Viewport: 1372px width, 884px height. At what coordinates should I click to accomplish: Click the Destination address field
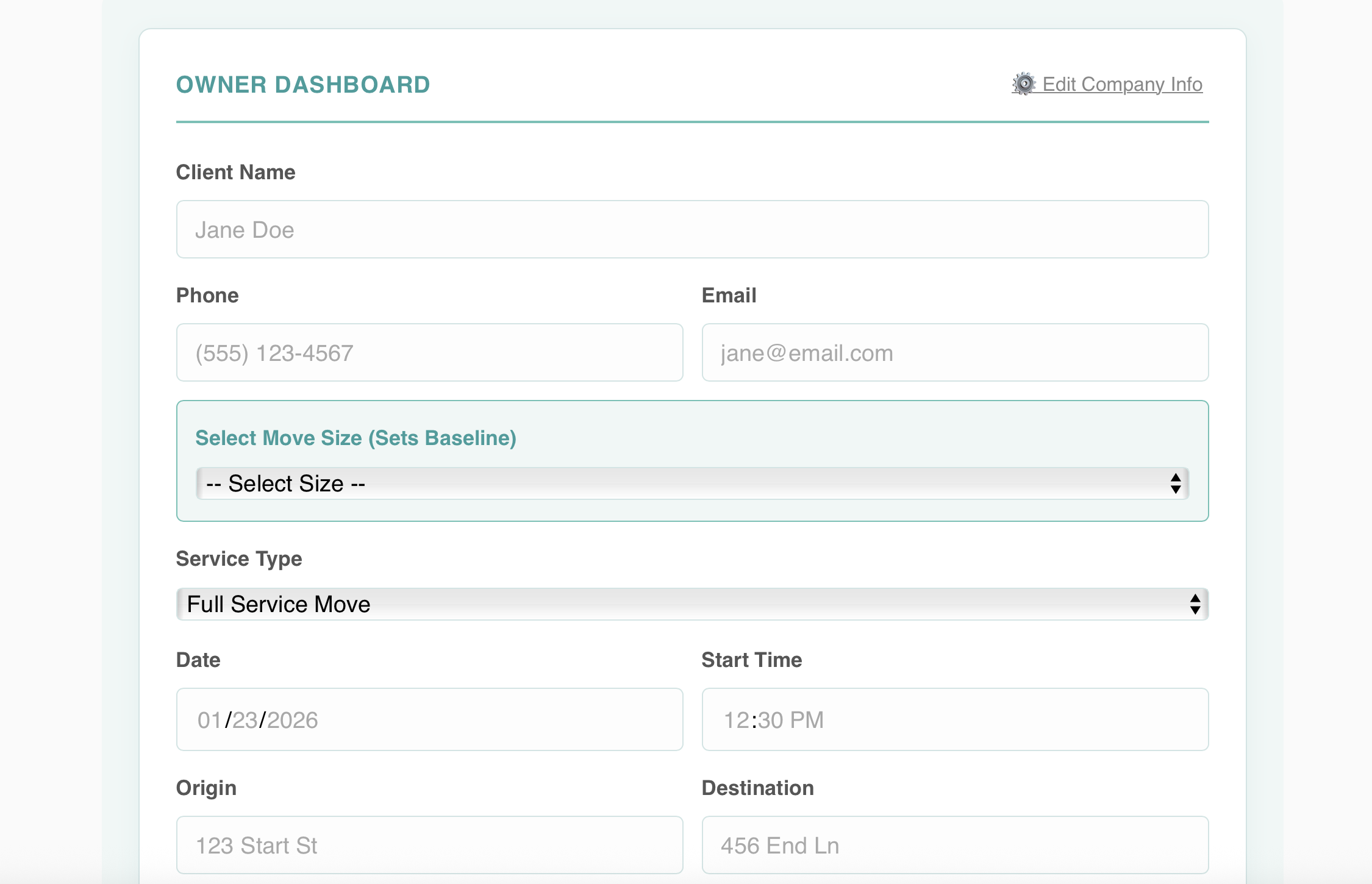[954, 846]
